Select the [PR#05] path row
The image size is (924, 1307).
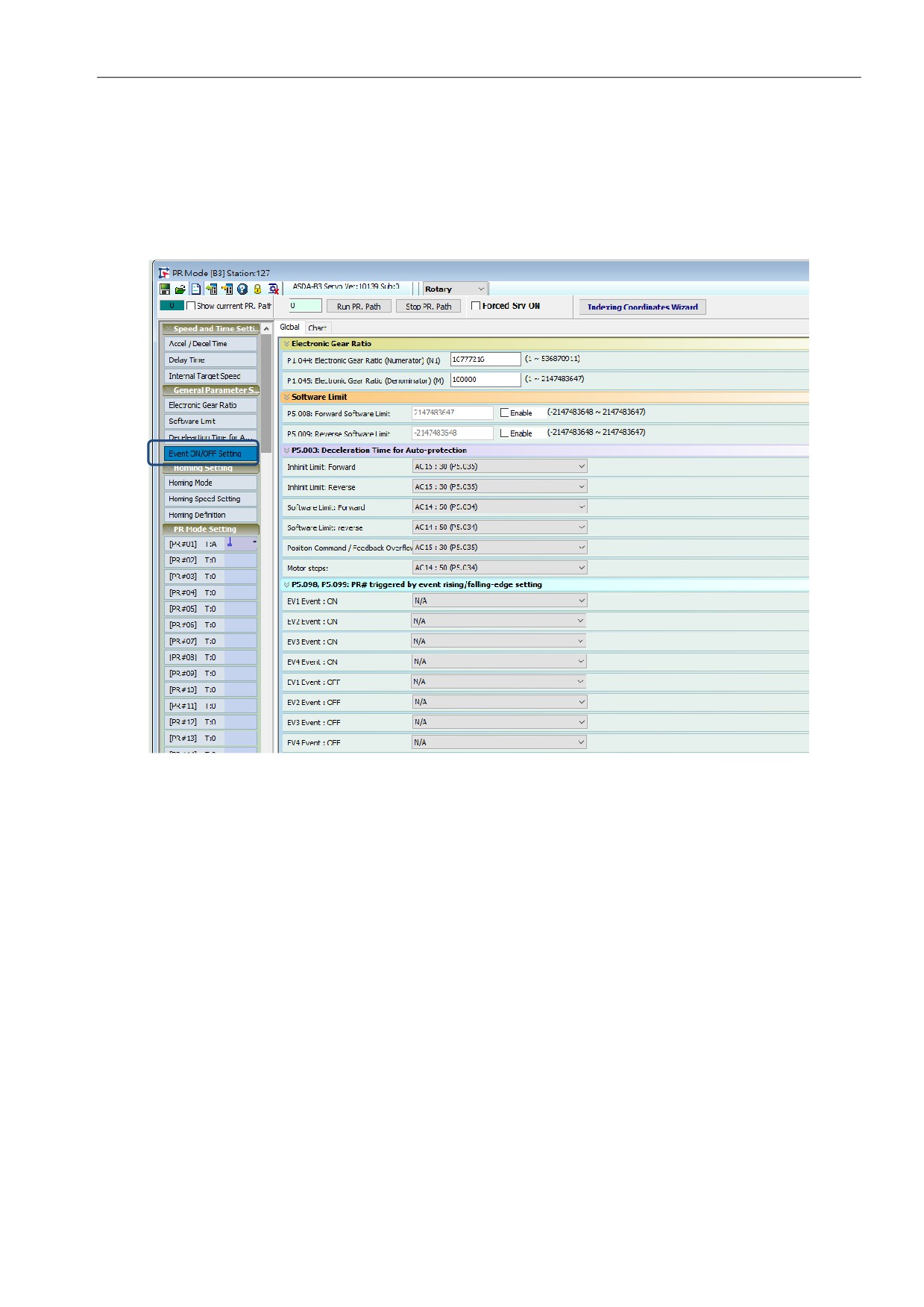click(x=210, y=609)
